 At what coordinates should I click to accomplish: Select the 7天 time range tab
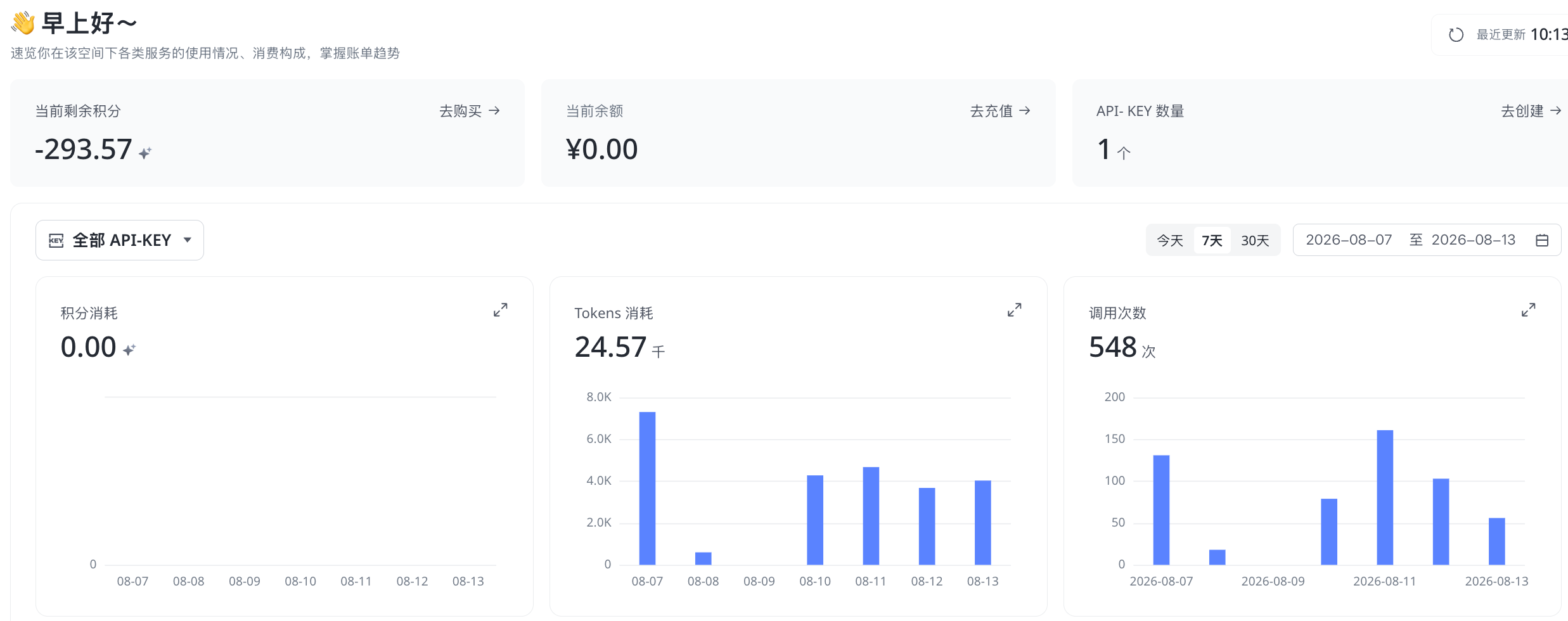[x=1212, y=240]
